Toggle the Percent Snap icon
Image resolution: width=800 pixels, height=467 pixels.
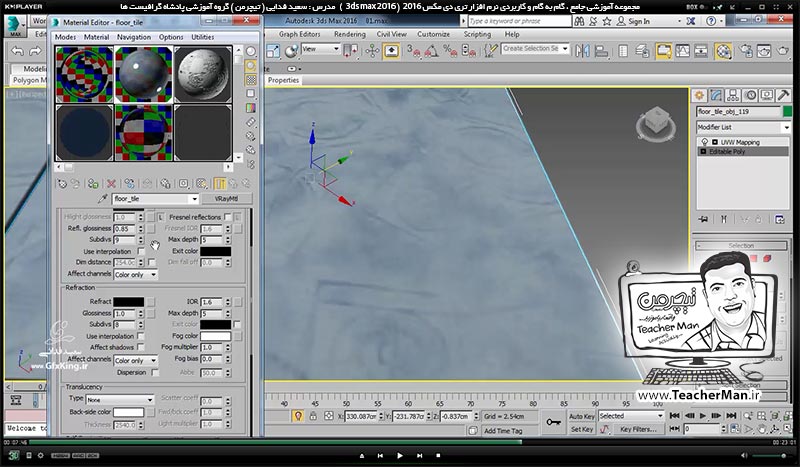[449, 51]
